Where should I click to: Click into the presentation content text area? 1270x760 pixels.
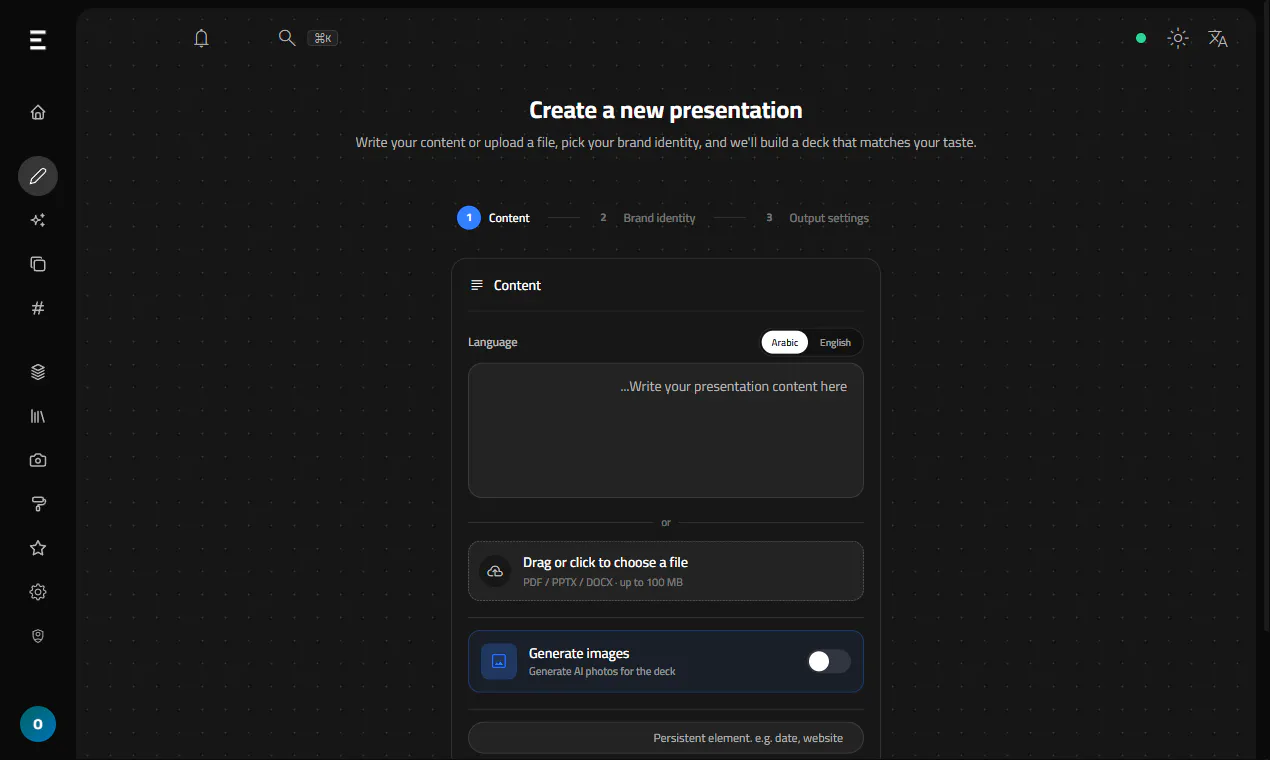pos(666,430)
